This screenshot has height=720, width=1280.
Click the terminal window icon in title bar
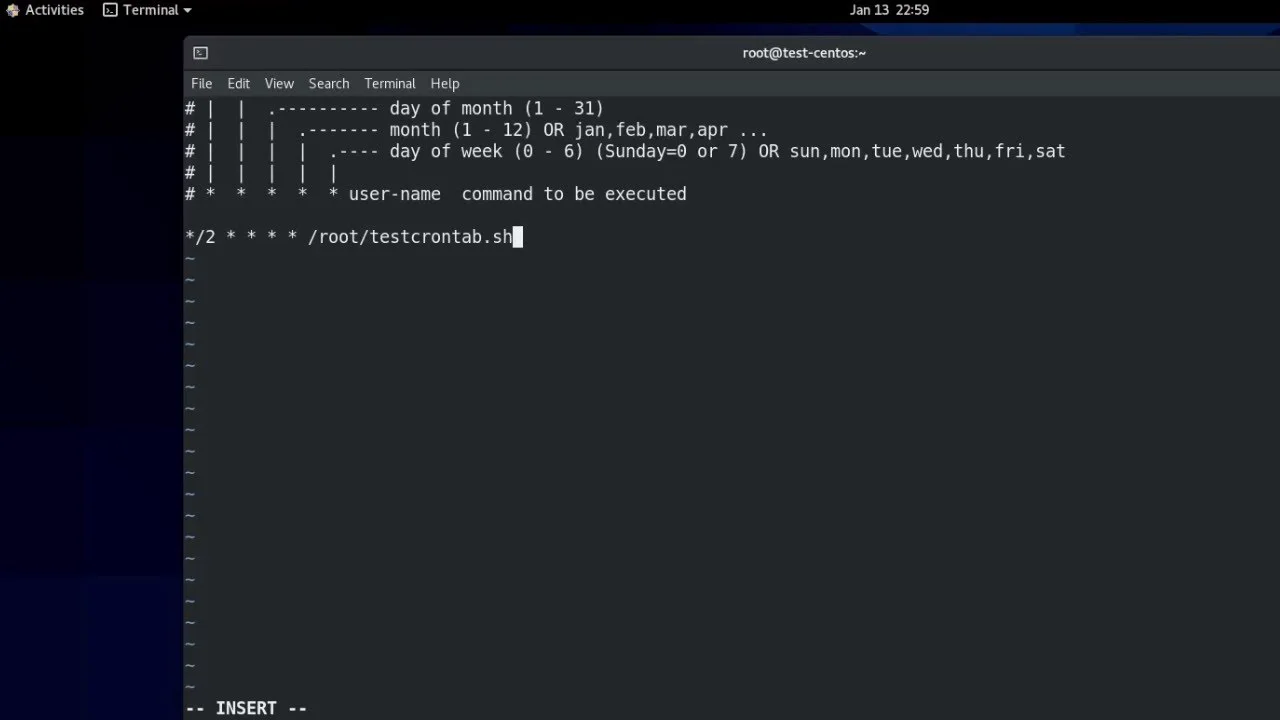click(x=200, y=53)
